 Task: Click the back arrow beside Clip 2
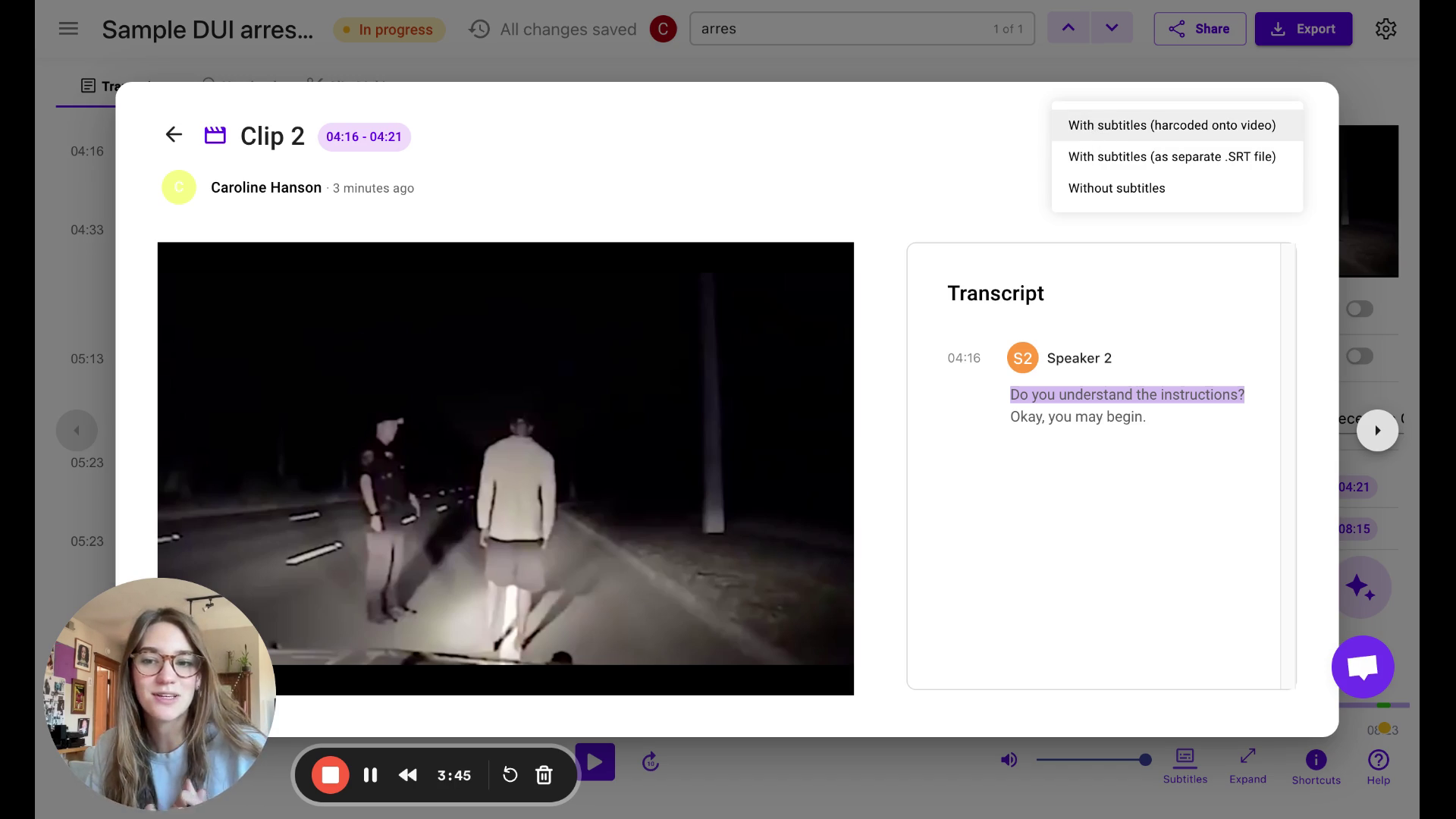pos(174,135)
